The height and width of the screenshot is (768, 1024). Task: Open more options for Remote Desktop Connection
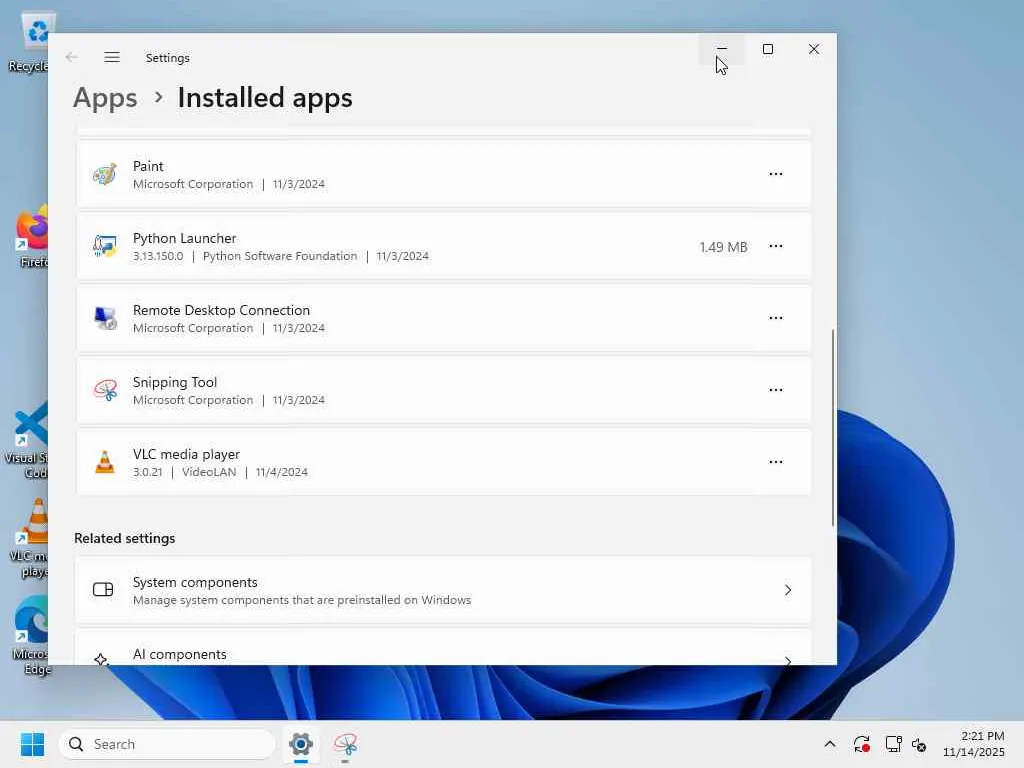pos(776,318)
